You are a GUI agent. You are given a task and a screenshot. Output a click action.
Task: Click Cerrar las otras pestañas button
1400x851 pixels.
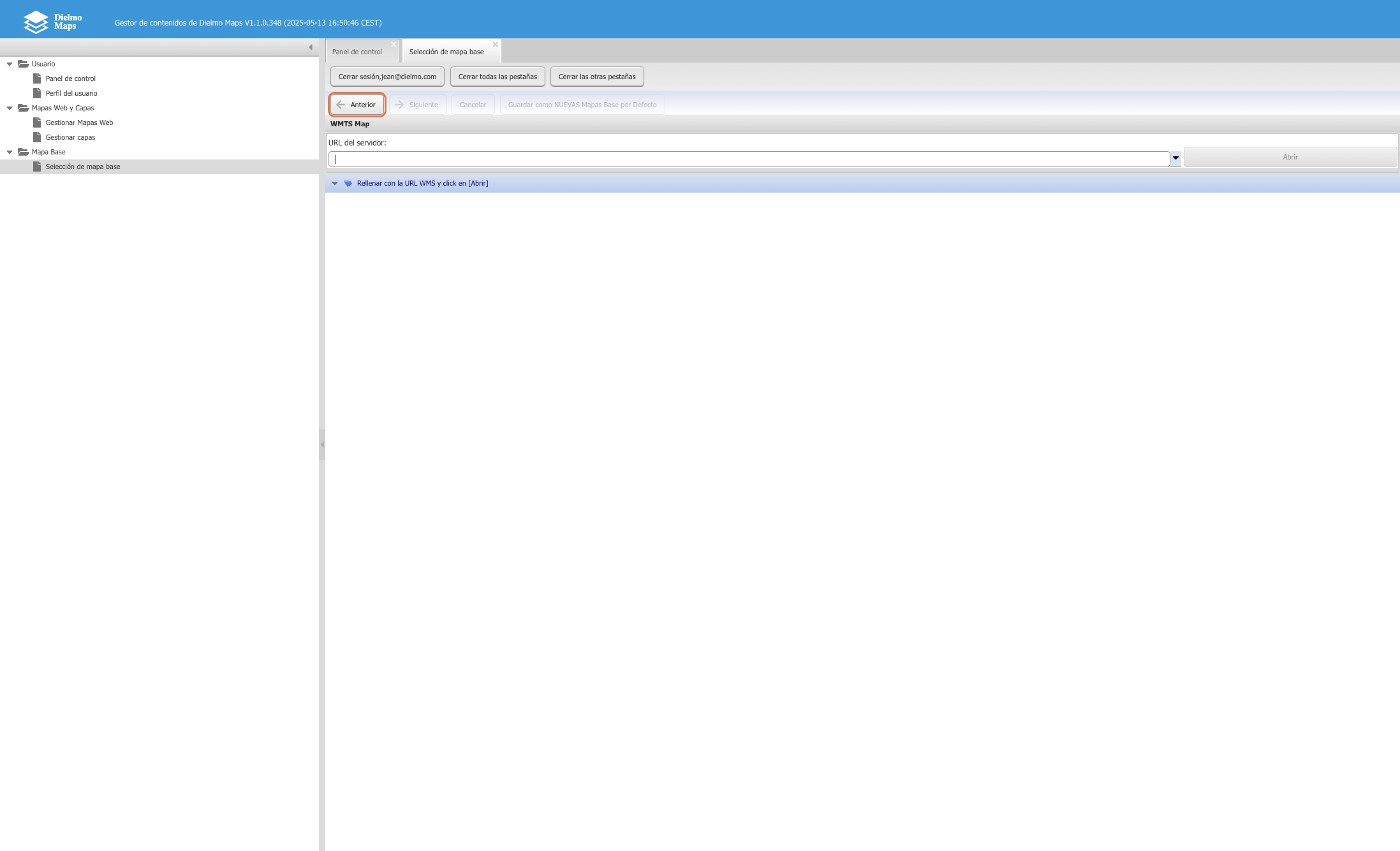coord(597,77)
